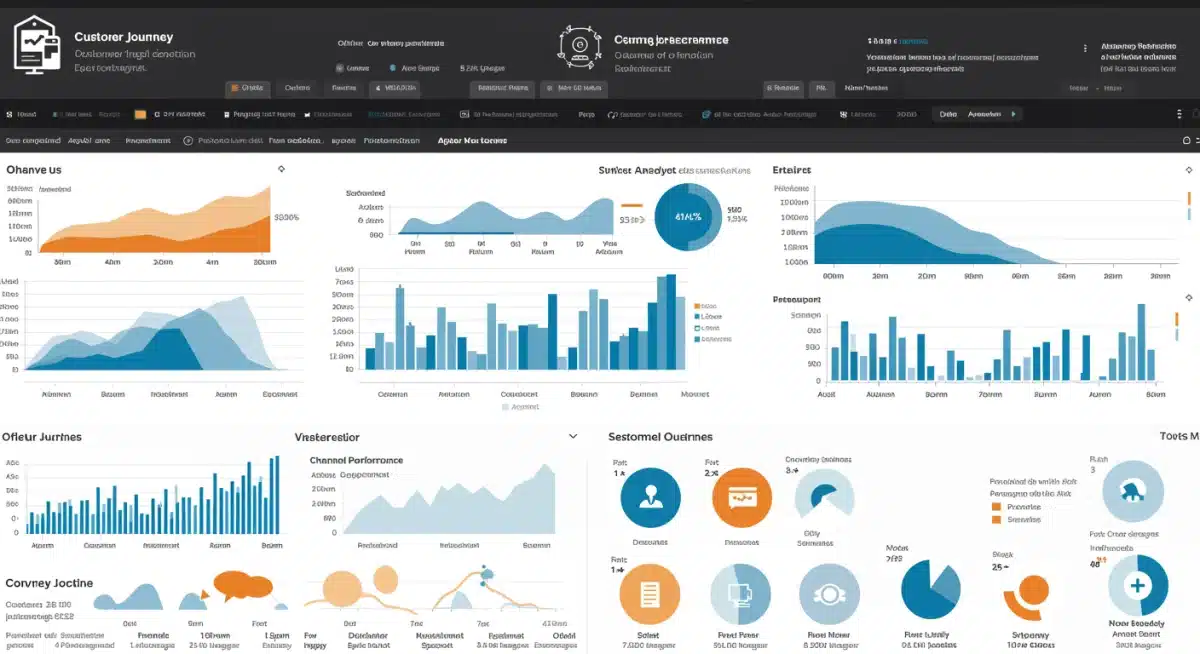Screen dimensions: 1200x654
Task: Select the person icon in Sestomel Outlines panel
Action: [650, 497]
